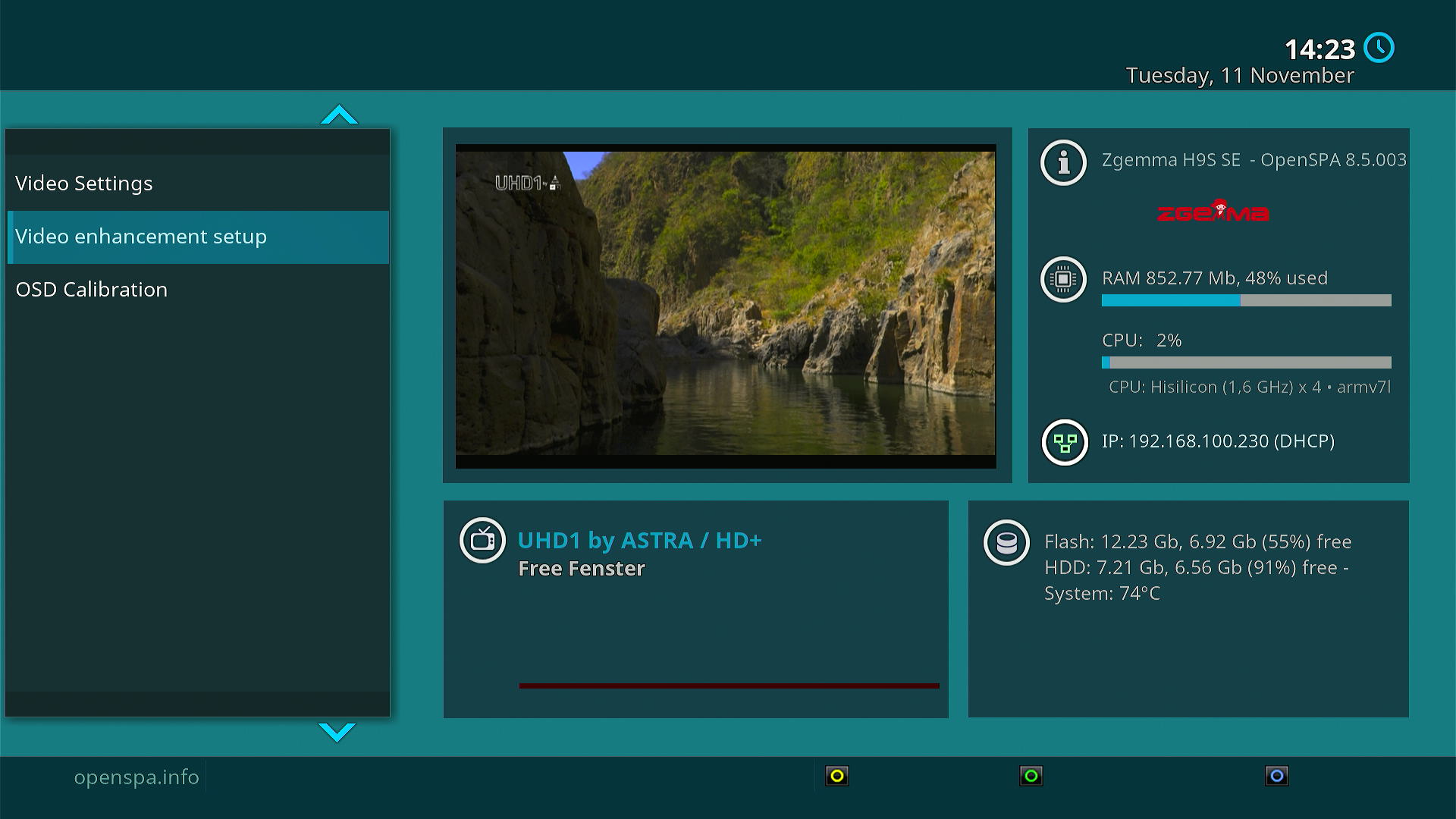Click the system info icon
Image resolution: width=1456 pixels, height=819 pixels.
1063,162
